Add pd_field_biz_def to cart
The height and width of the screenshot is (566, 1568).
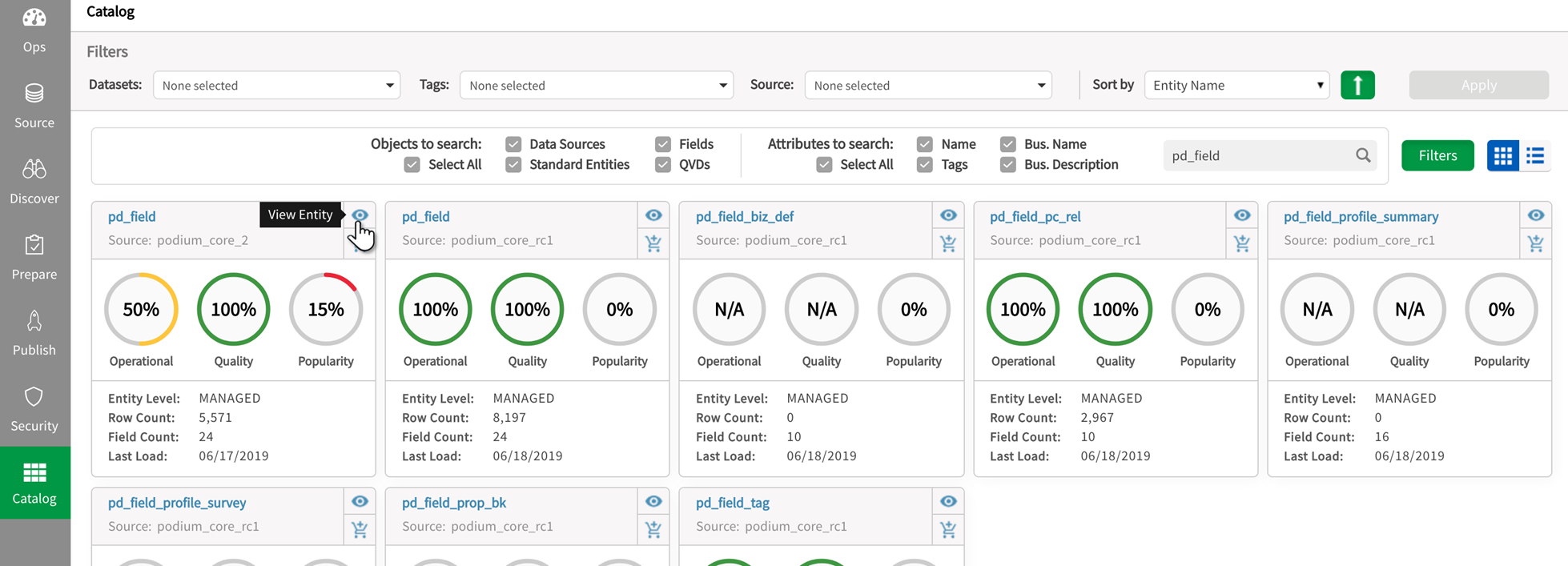[x=948, y=243]
